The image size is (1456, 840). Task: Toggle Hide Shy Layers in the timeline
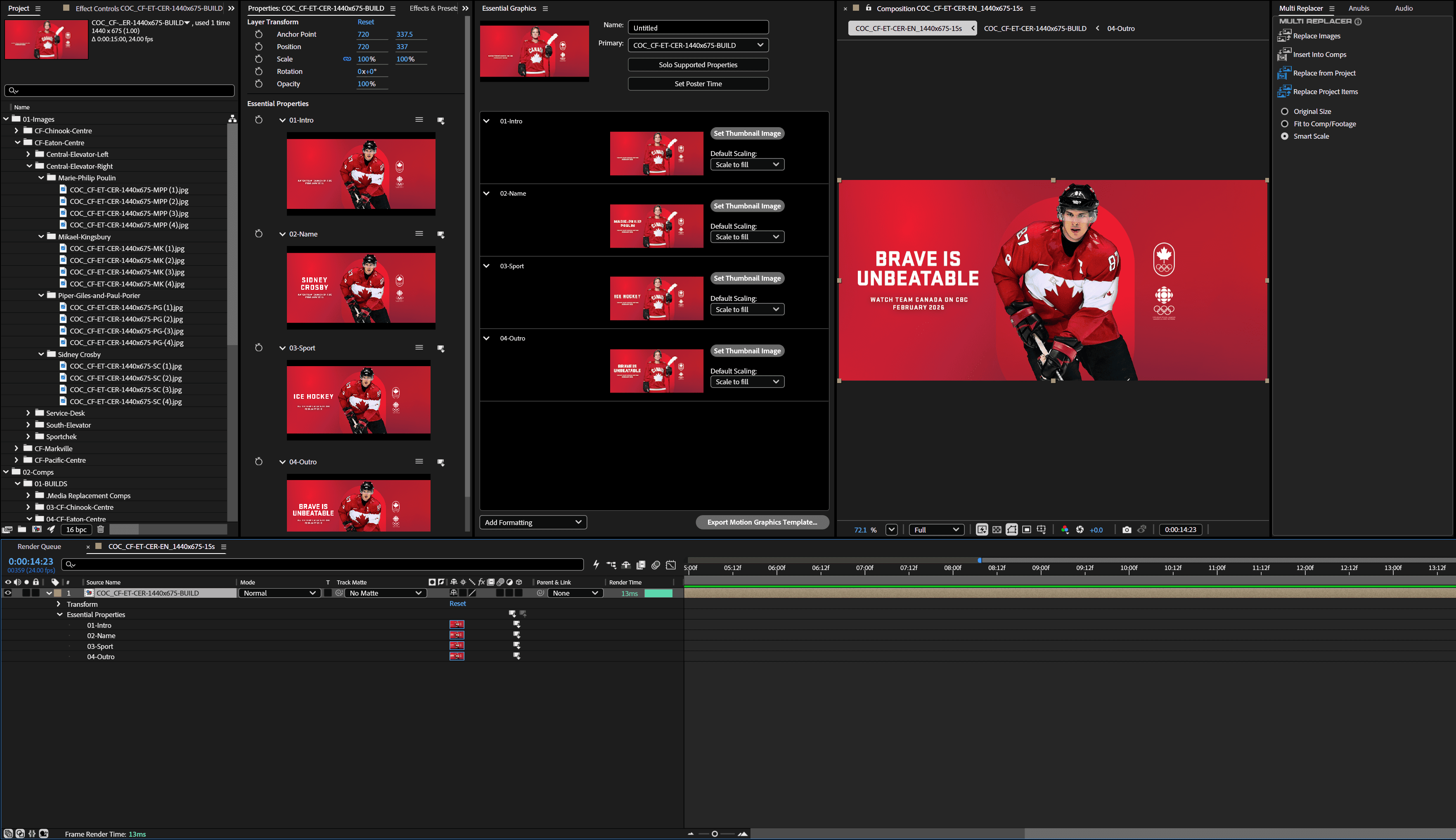pos(626,566)
